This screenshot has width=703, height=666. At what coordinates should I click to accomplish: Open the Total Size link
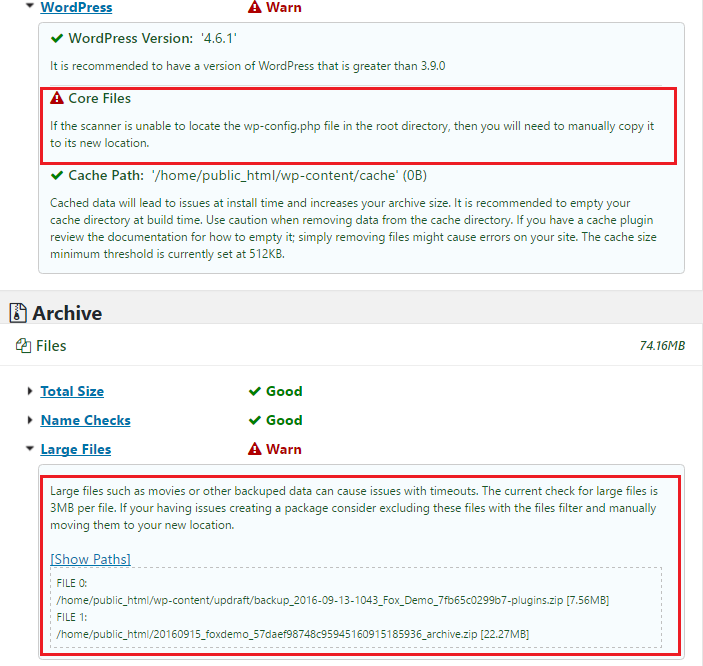pyautogui.click(x=72, y=391)
